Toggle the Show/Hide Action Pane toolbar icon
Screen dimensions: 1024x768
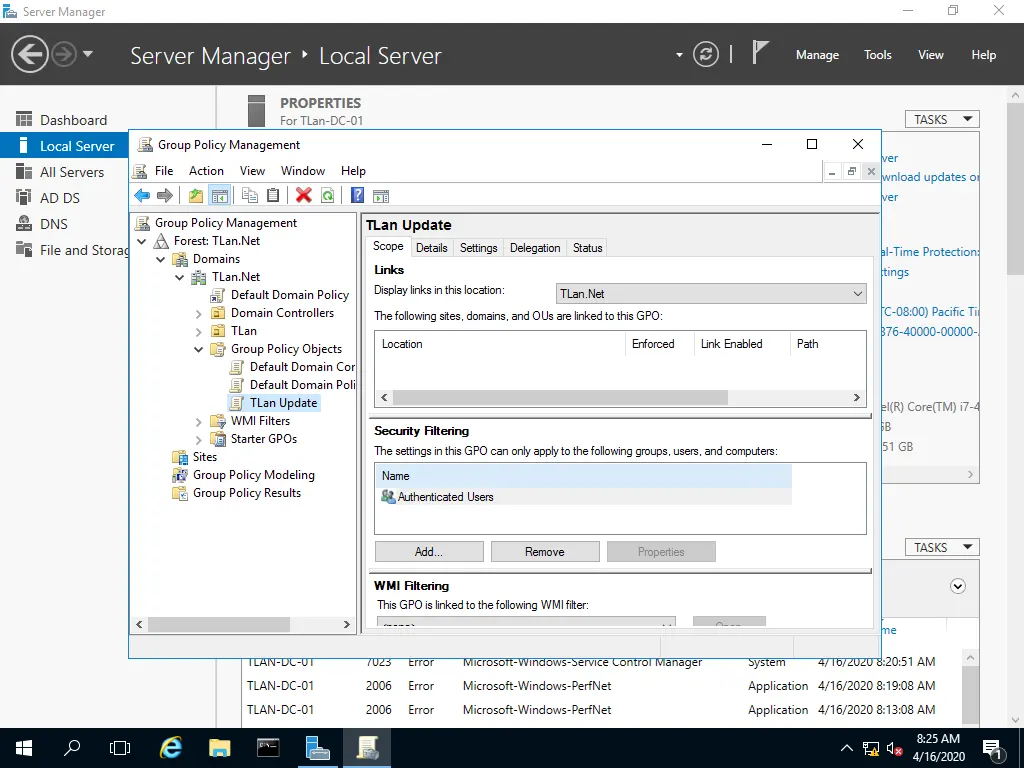(x=381, y=195)
